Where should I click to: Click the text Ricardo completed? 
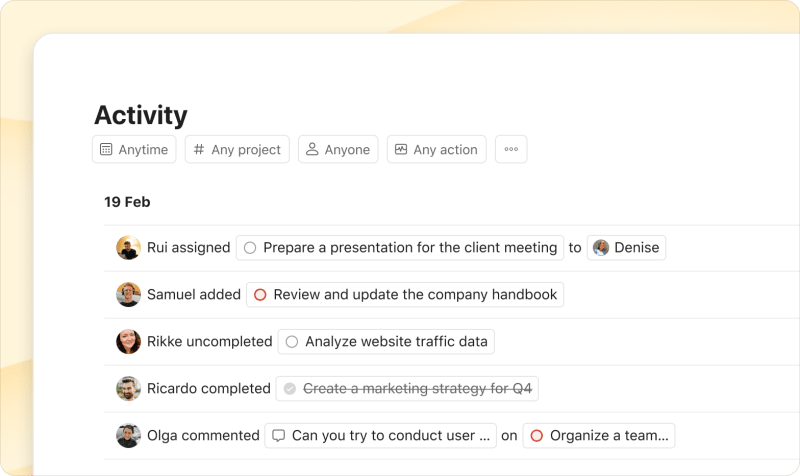(x=209, y=388)
